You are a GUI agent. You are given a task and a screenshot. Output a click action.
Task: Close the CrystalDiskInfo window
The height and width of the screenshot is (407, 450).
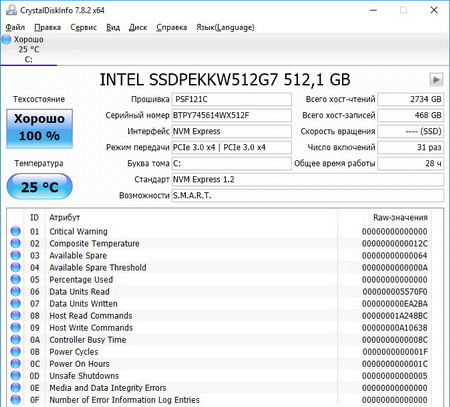(x=434, y=10)
